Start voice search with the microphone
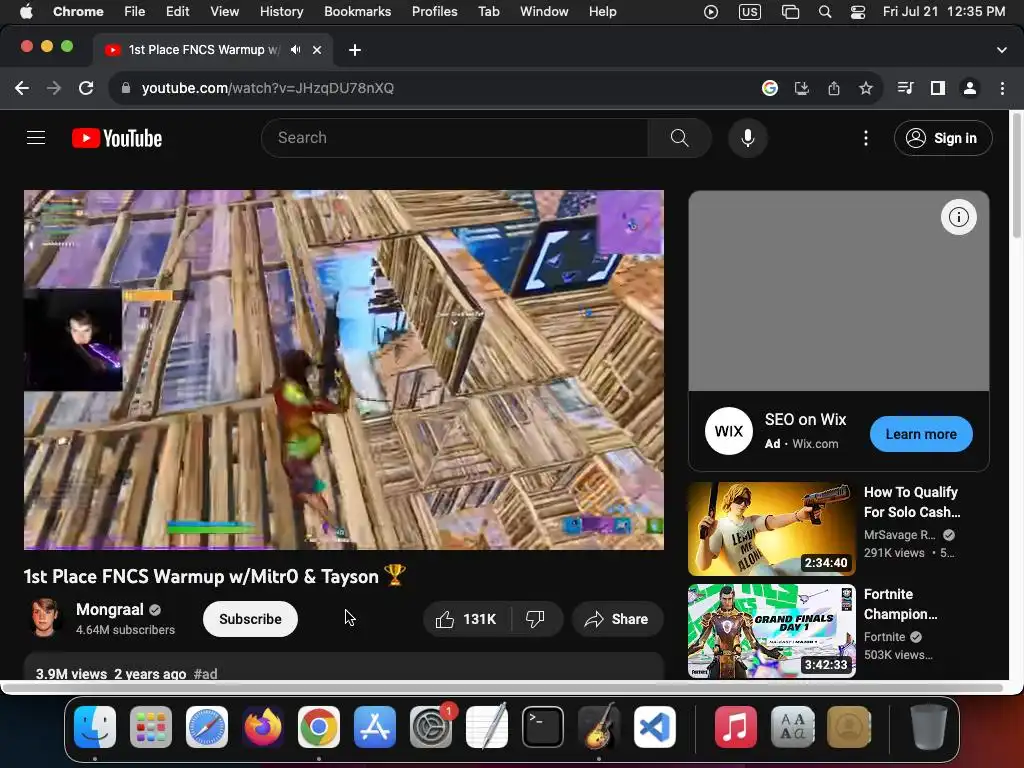The image size is (1024, 768). click(x=748, y=138)
